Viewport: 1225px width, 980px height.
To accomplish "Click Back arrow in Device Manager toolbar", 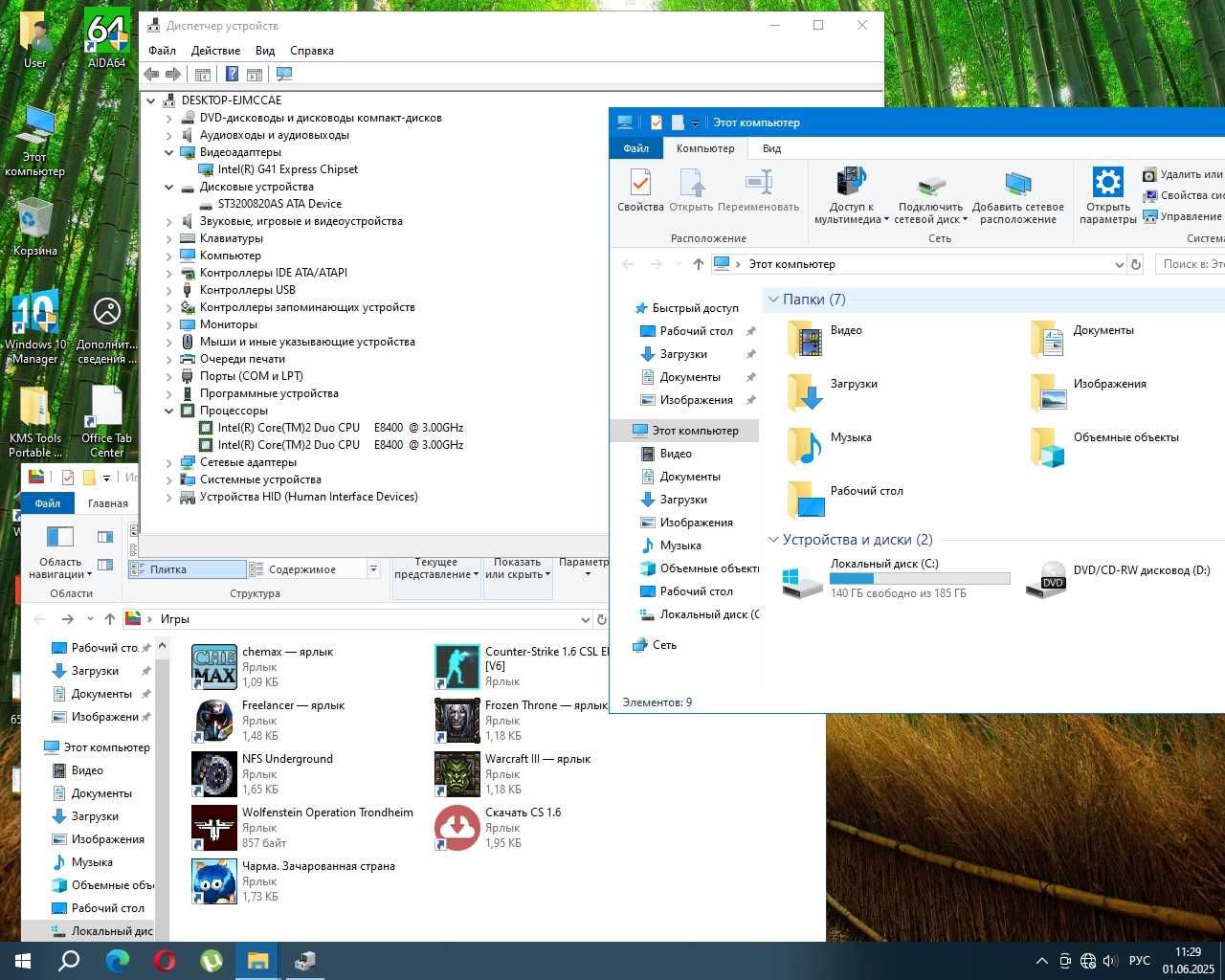I will click(x=151, y=74).
